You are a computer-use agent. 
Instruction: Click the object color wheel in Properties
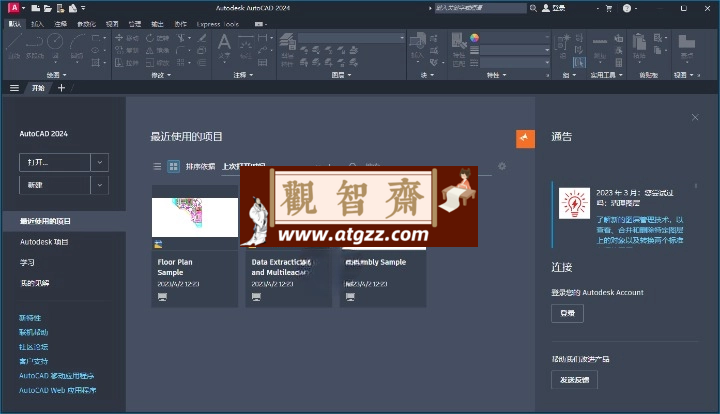(x=474, y=38)
